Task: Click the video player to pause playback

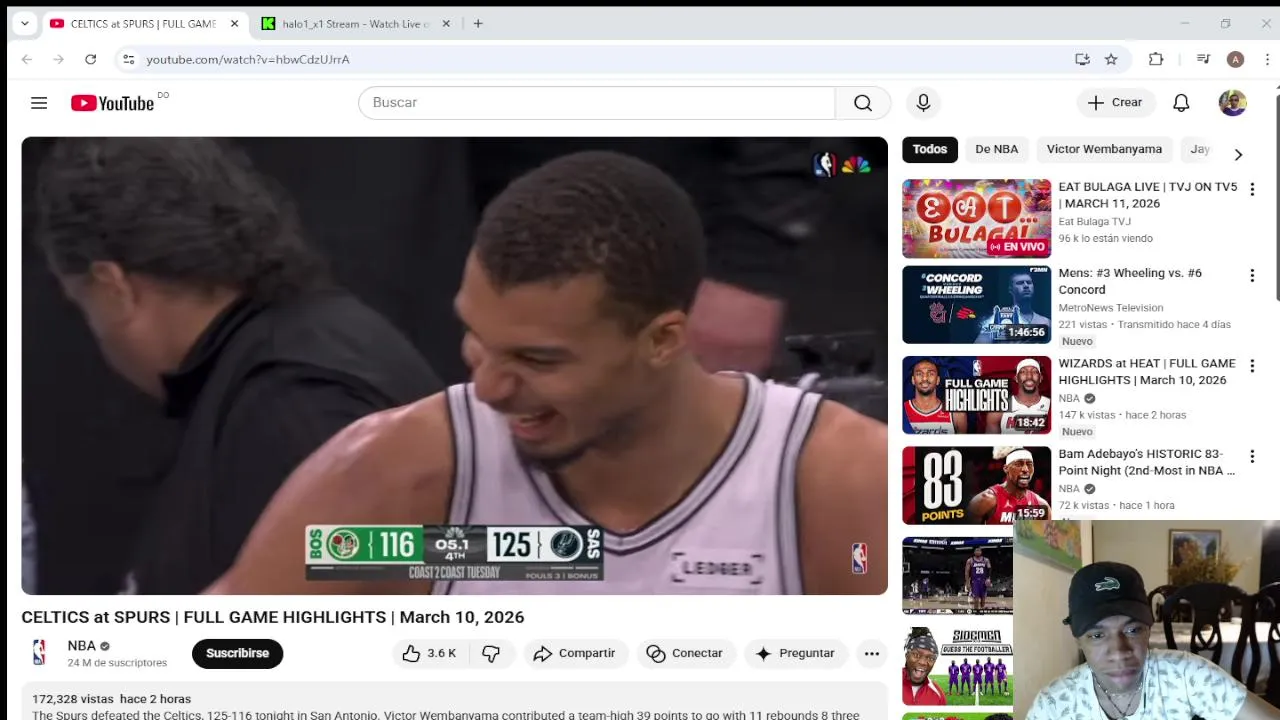Action: (x=454, y=366)
